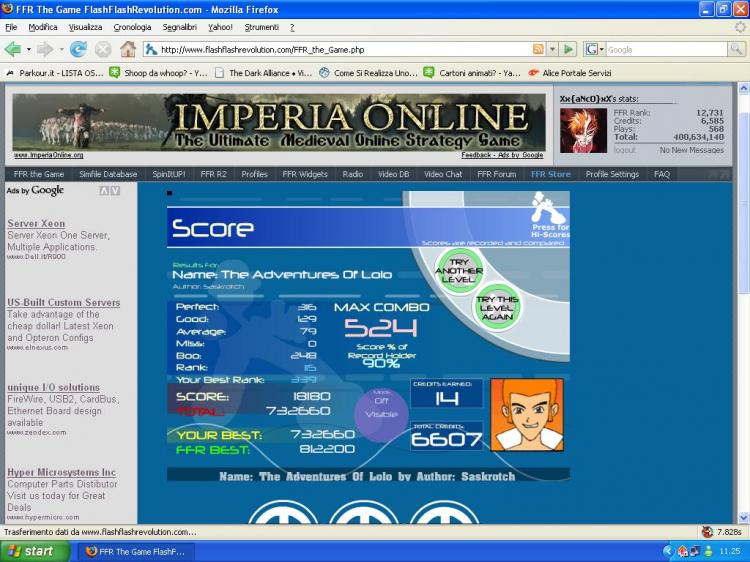Go to the home page icon
750x562 pixels.
[127, 49]
